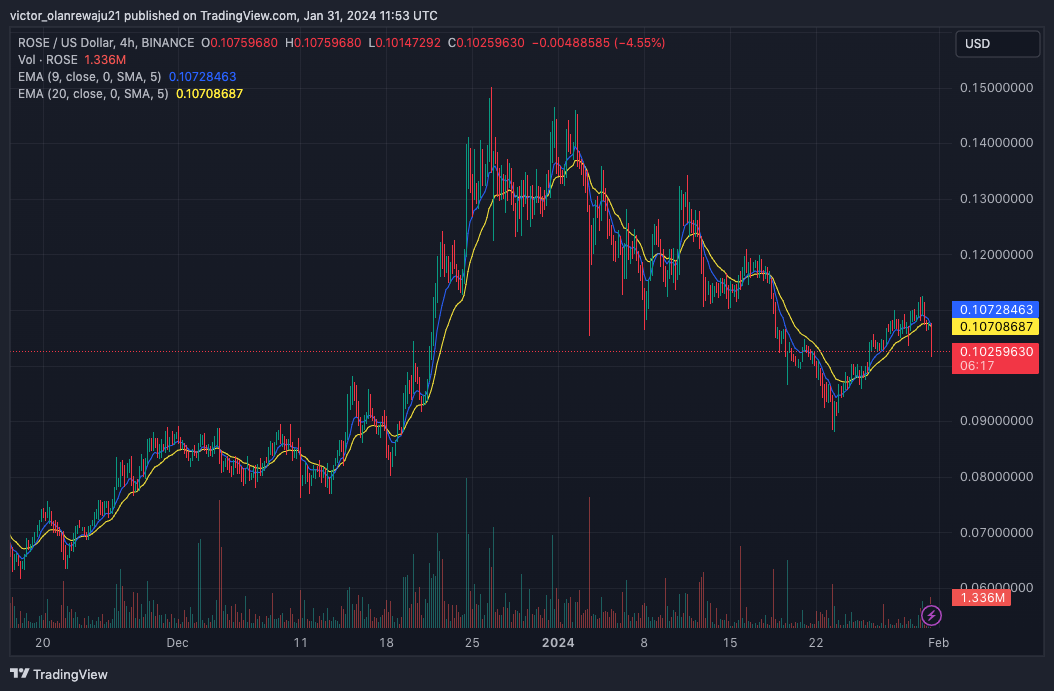Viewport: 1054px width, 691px height.
Task: Click the red 0.10259630 current price label
Action: click(996, 358)
